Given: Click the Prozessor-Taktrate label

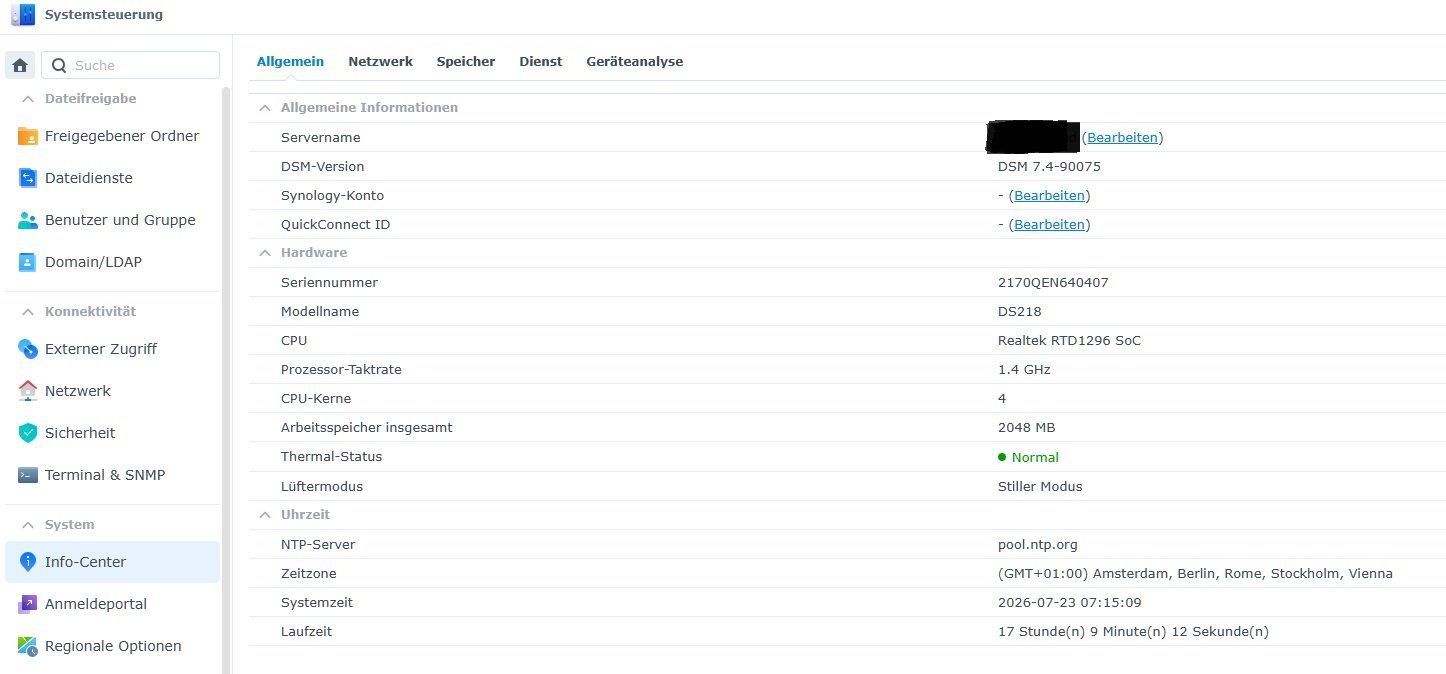Looking at the screenshot, I should click(x=341, y=369).
